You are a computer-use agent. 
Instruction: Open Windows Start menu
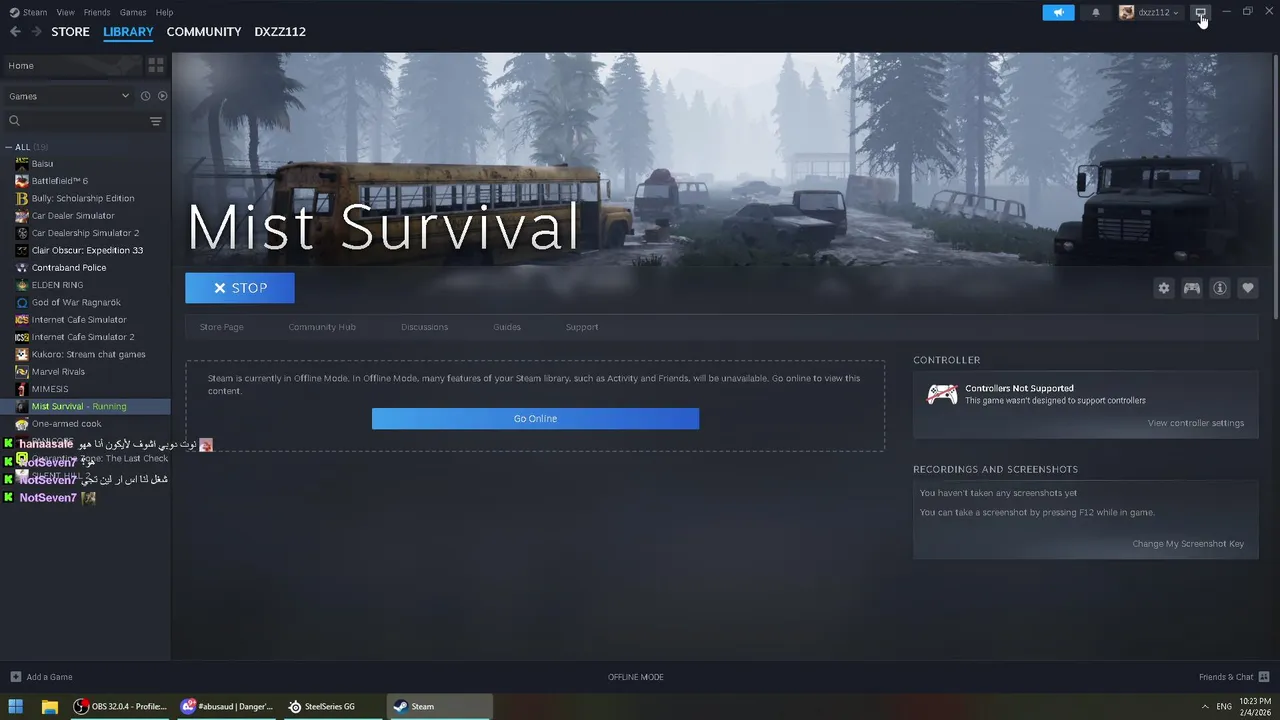16,706
